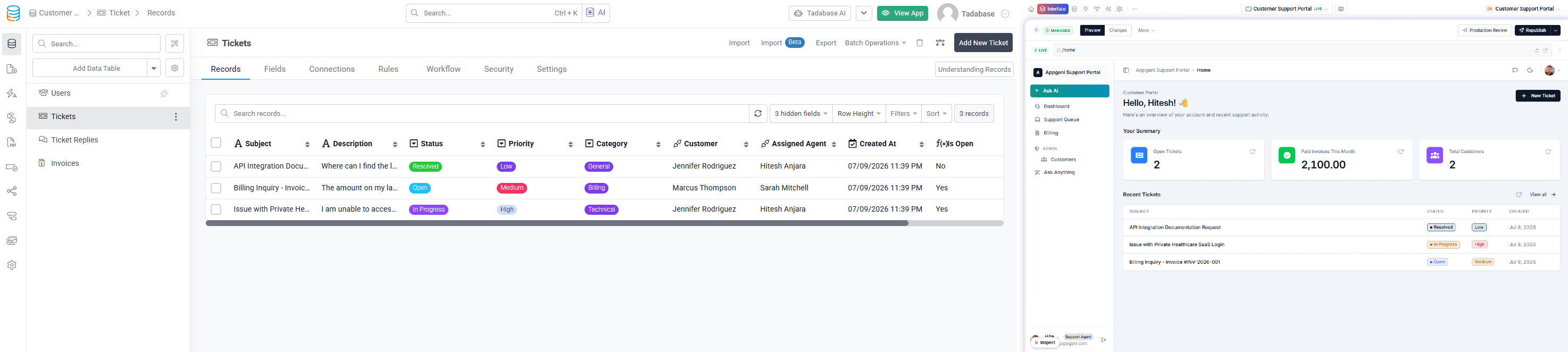
Task: Open Support Queue in portal sidebar
Action: click(x=1061, y=120)
